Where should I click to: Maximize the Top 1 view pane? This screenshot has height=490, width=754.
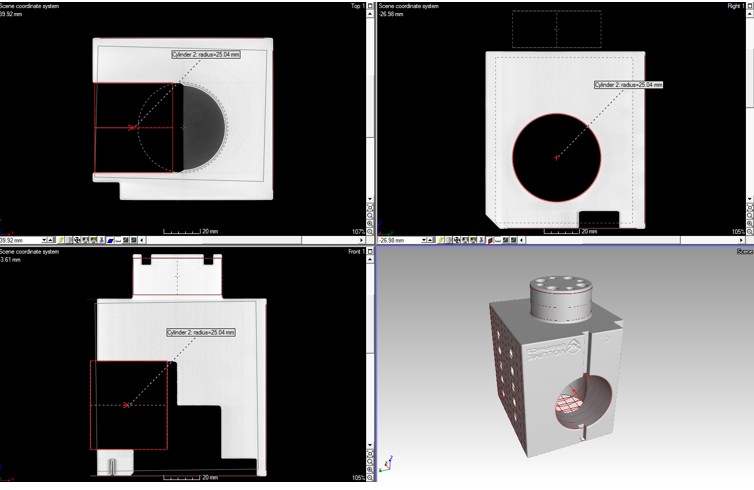370,6
